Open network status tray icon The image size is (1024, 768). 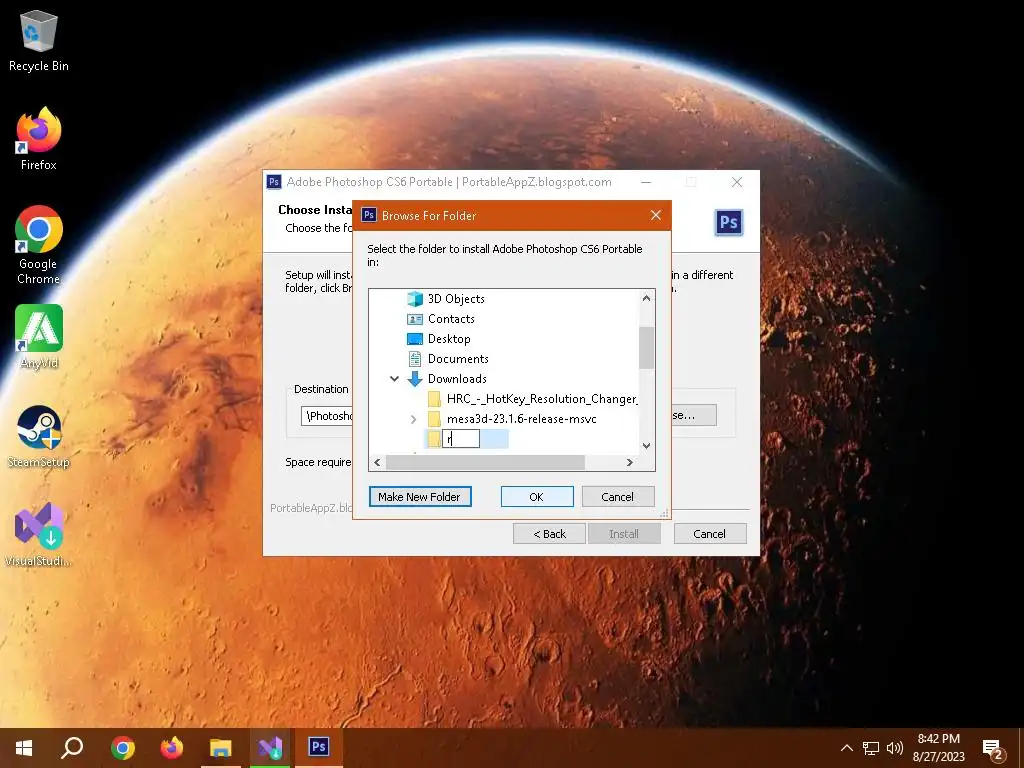click(x=871, y=748)
